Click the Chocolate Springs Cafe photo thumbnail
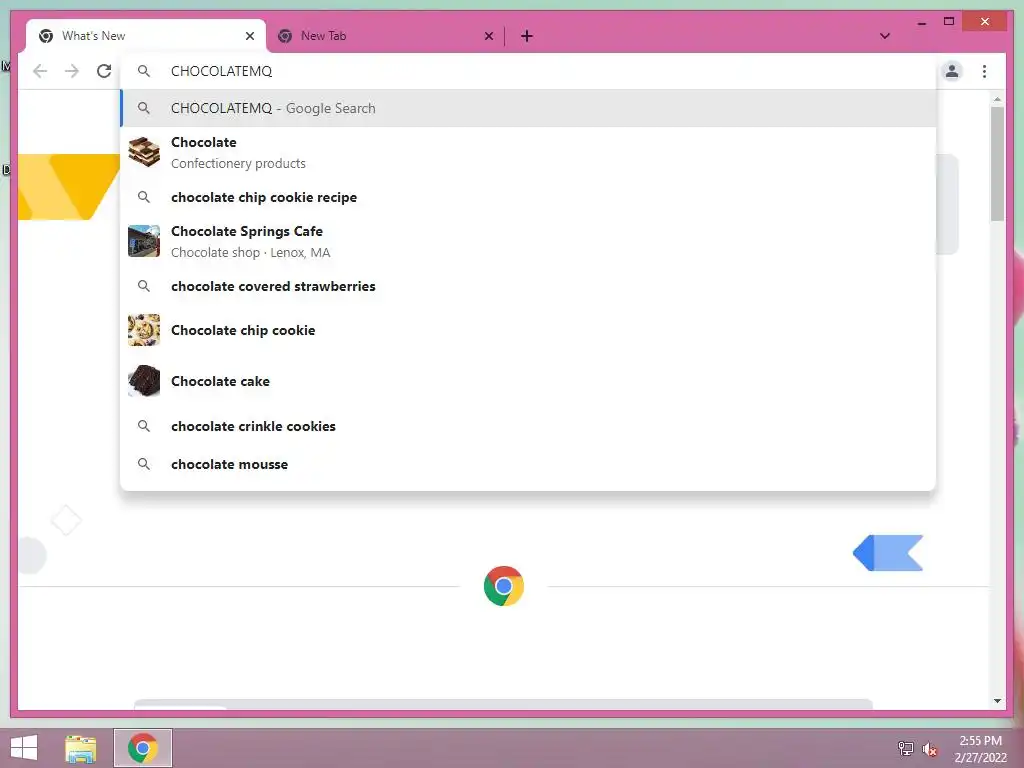This screenshot has width=1024, height=768. point(144,241)
